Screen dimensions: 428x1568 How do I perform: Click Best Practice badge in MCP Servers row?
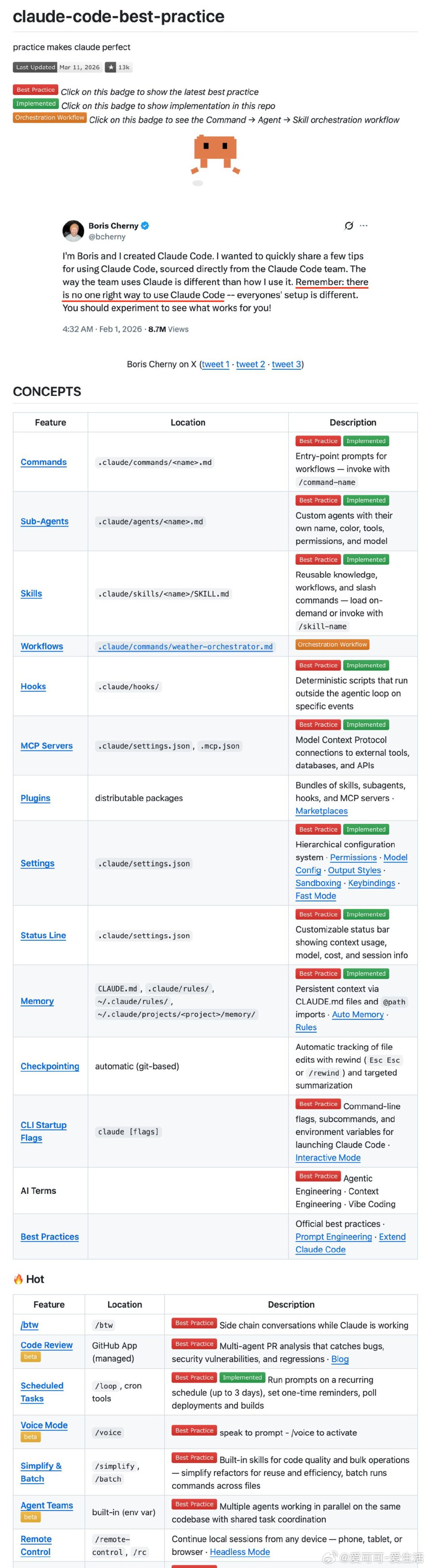tap(318, 724)
